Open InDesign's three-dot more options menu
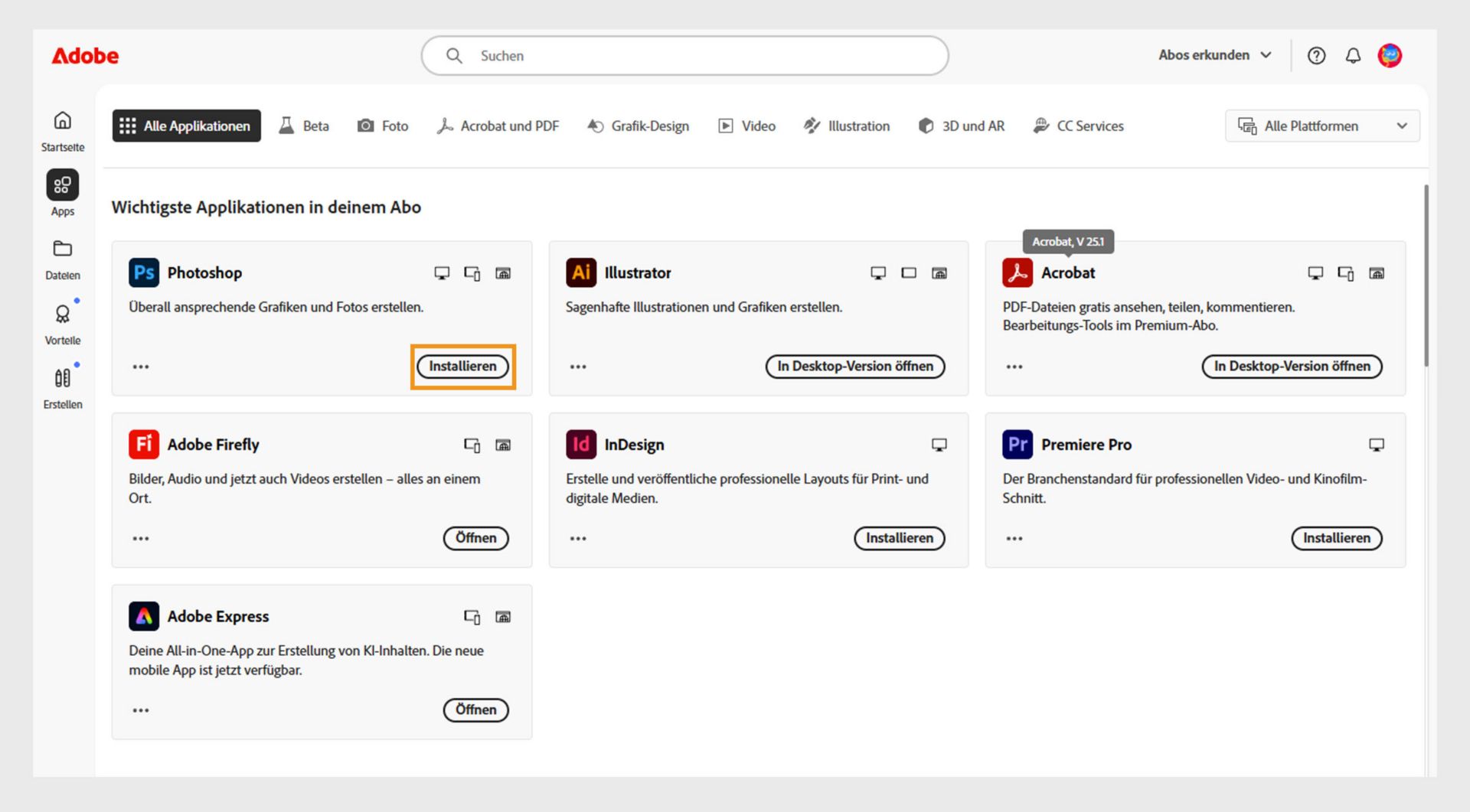1470x812 pixels. point(578,539)
